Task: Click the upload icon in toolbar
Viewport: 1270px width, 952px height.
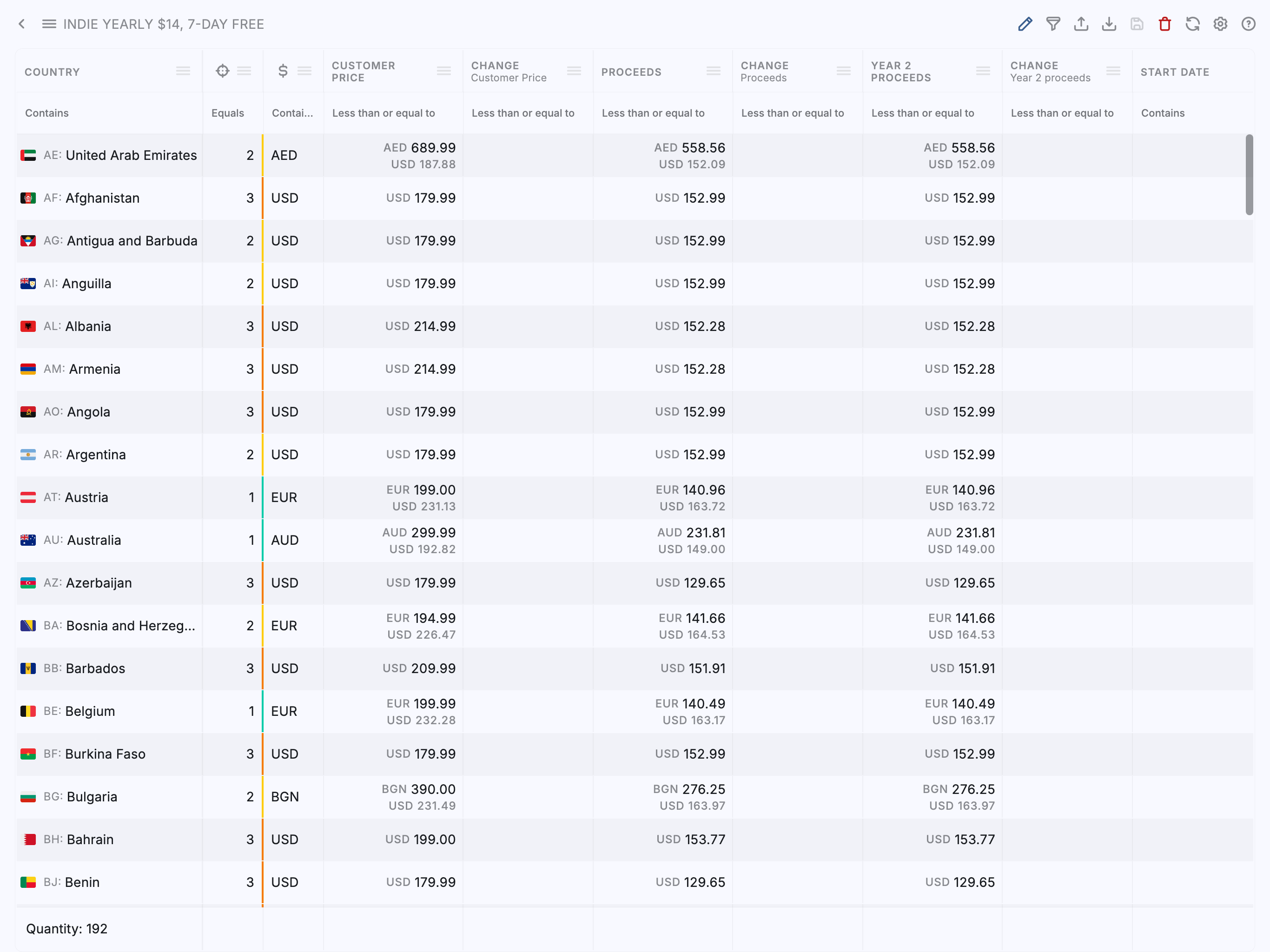Action: [x=1081, y=24]
